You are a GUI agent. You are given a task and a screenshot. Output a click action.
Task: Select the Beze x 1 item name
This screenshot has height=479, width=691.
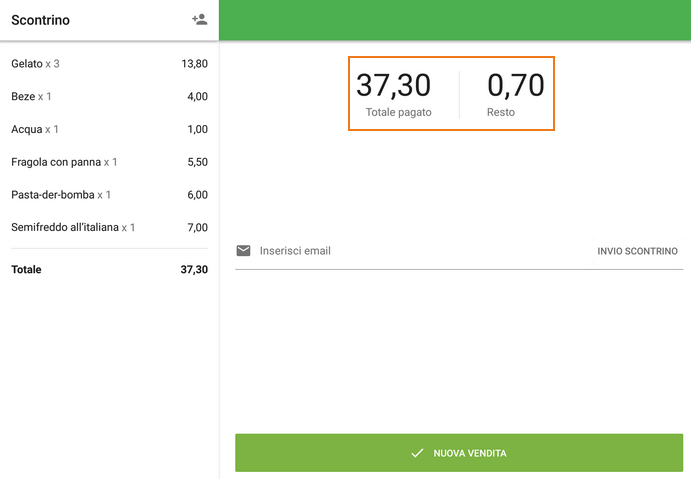pos(31,97)
